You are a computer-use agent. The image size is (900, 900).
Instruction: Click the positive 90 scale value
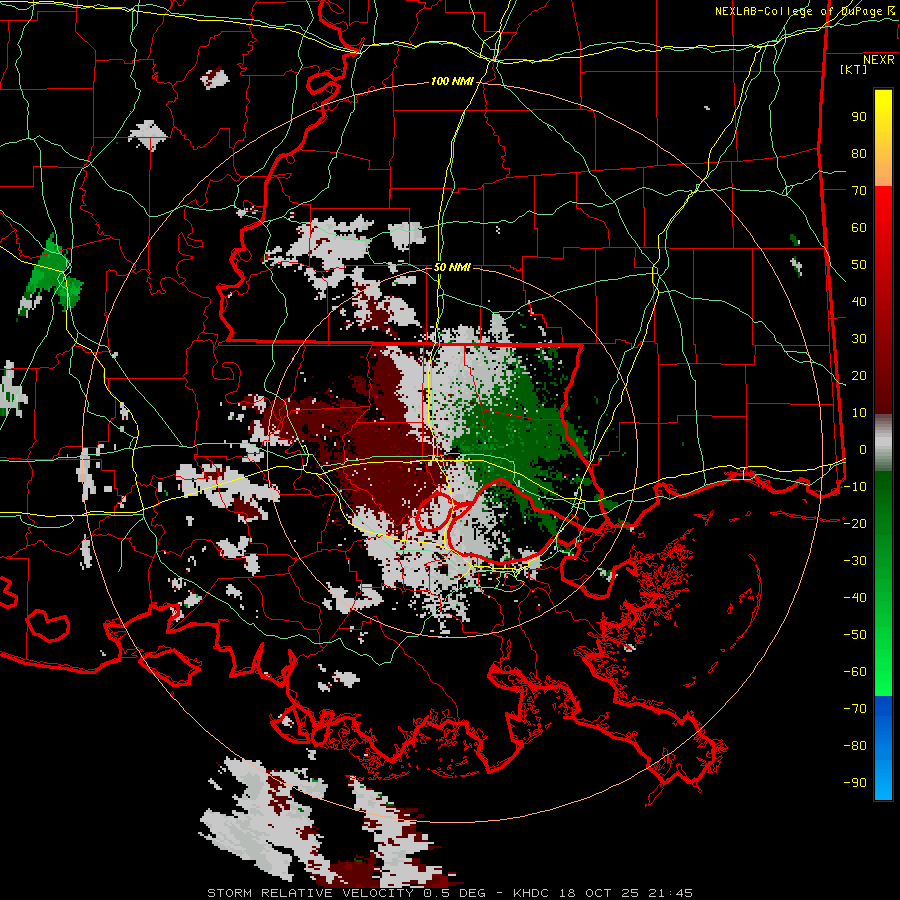(x=859, y=117)
